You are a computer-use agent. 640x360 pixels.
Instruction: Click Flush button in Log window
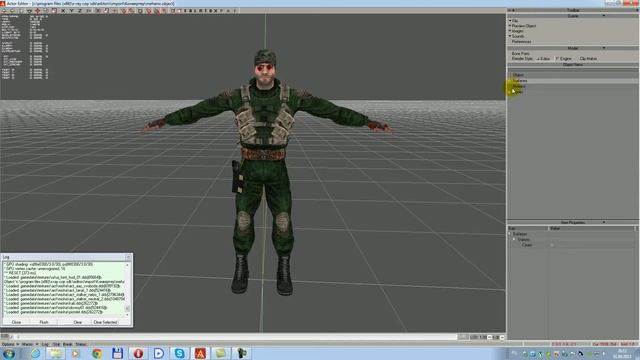pos(44,322)
